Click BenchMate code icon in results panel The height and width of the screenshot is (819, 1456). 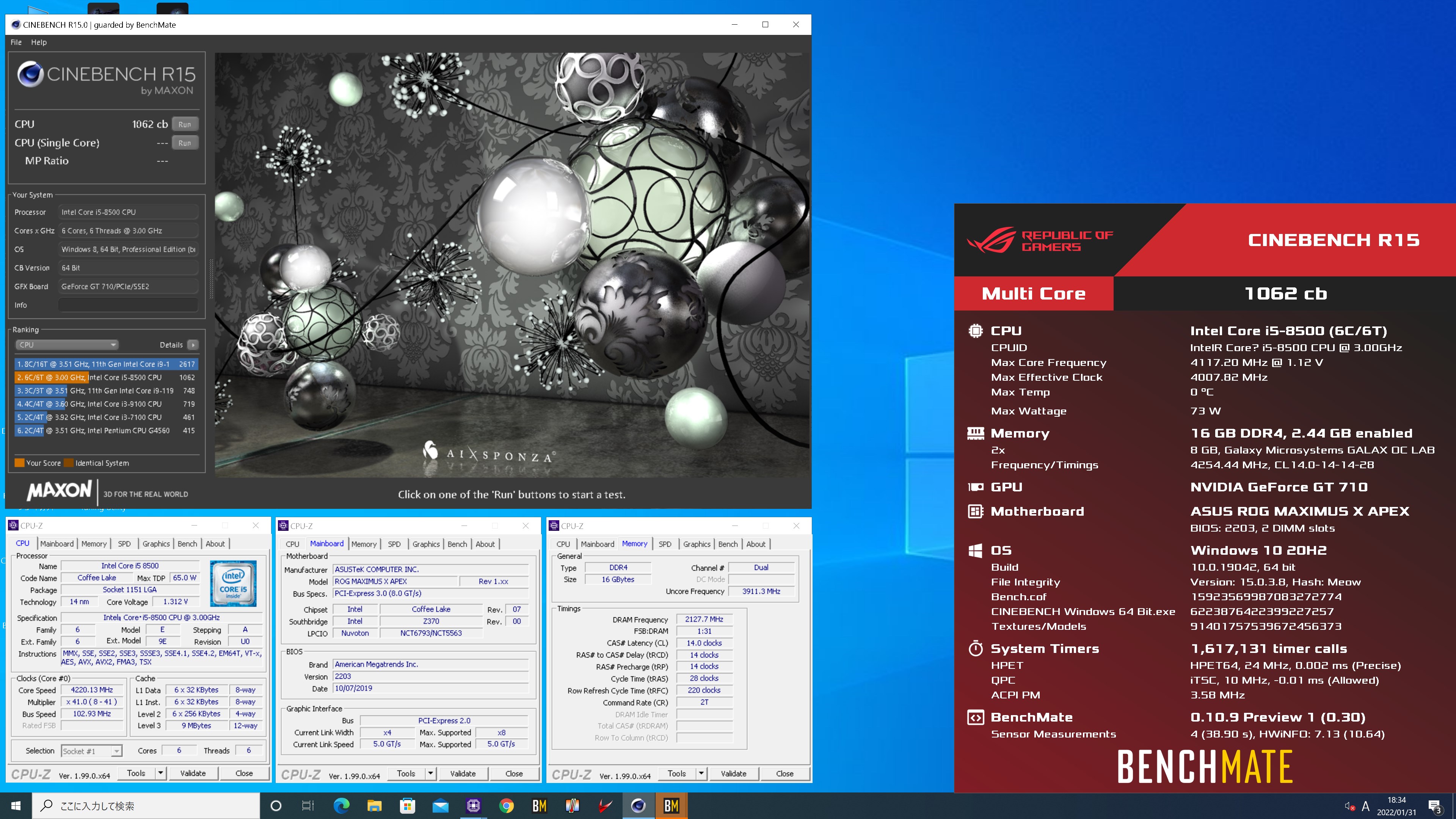975,717
